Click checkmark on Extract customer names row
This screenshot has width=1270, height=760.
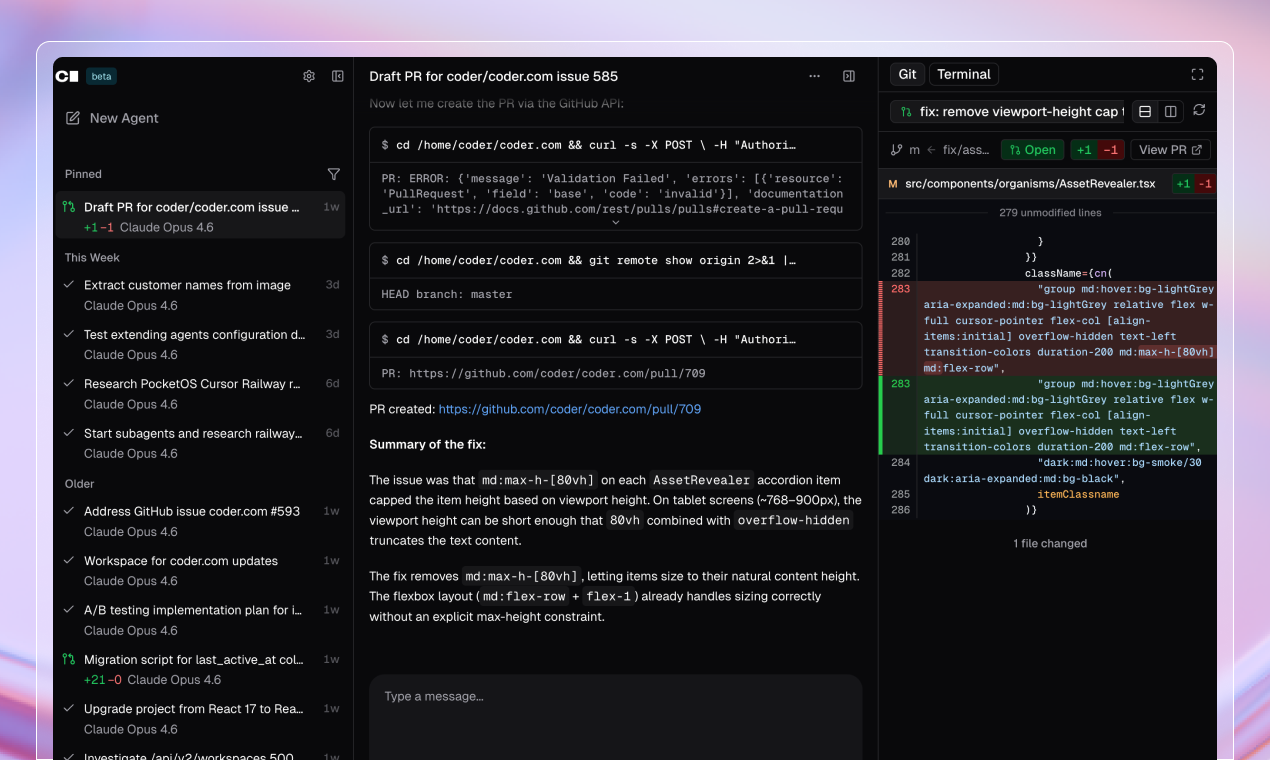click(69, 285)
